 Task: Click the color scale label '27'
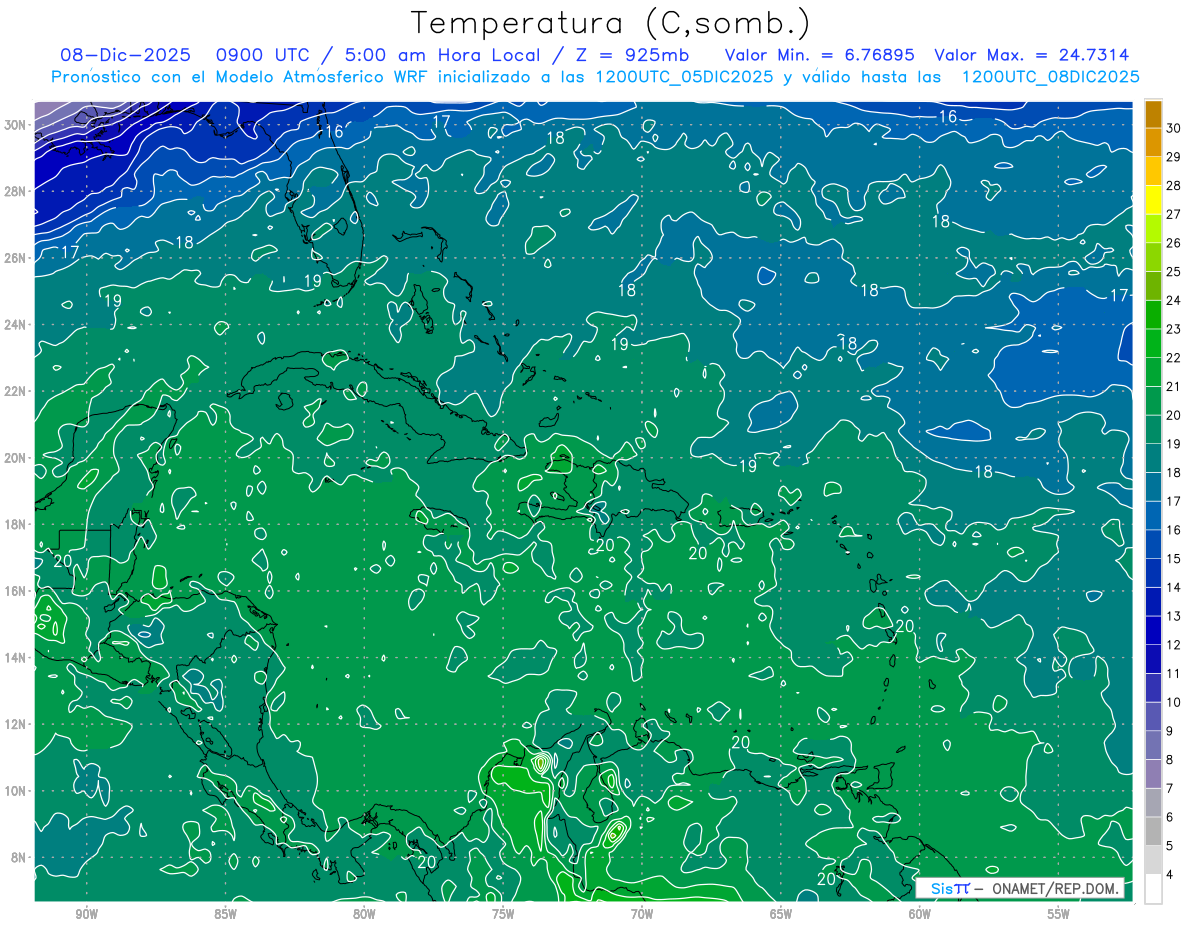(1174, 214)
